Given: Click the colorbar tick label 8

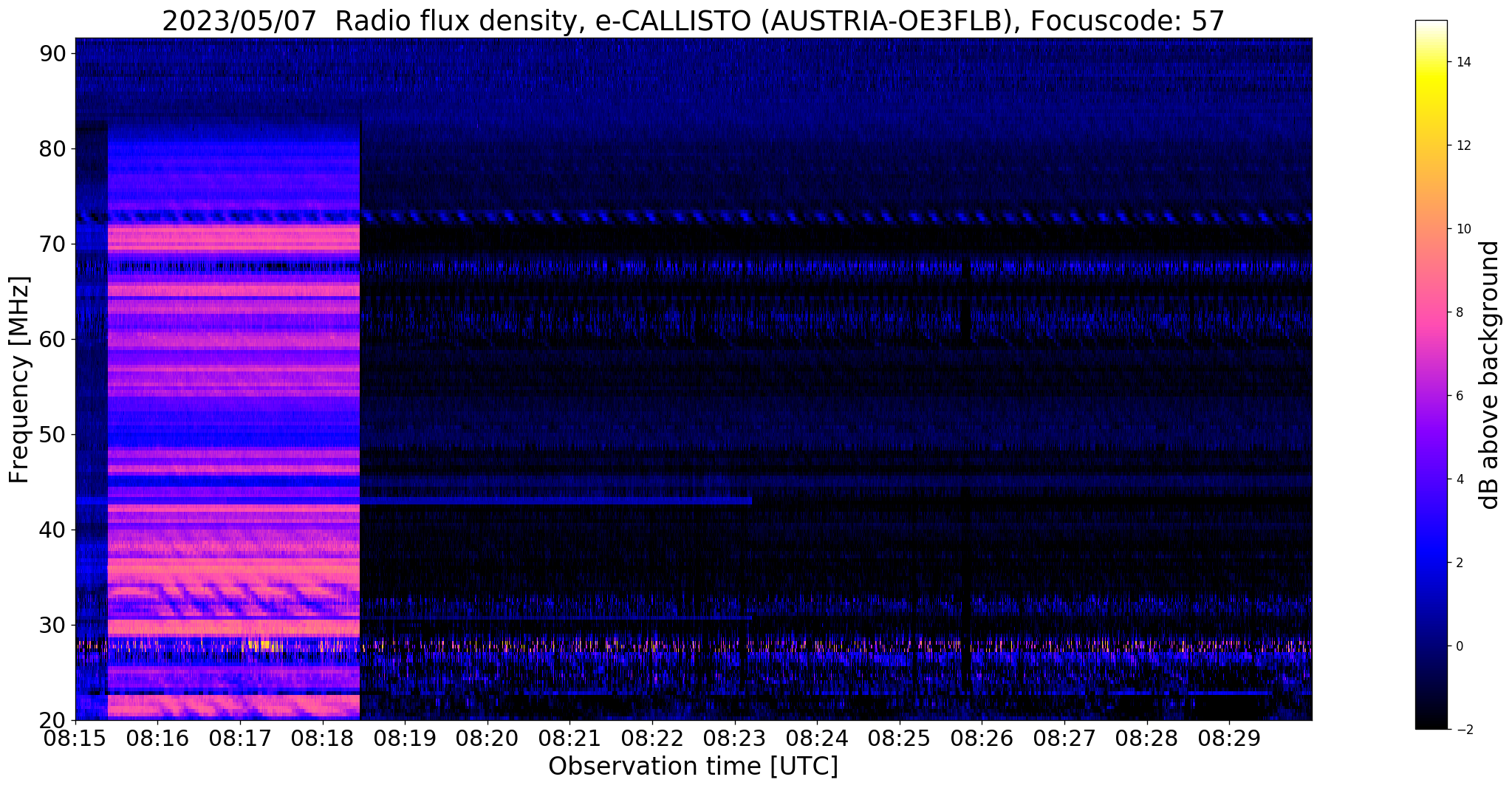Looking at the screenshot, I should coord(1459,312).
